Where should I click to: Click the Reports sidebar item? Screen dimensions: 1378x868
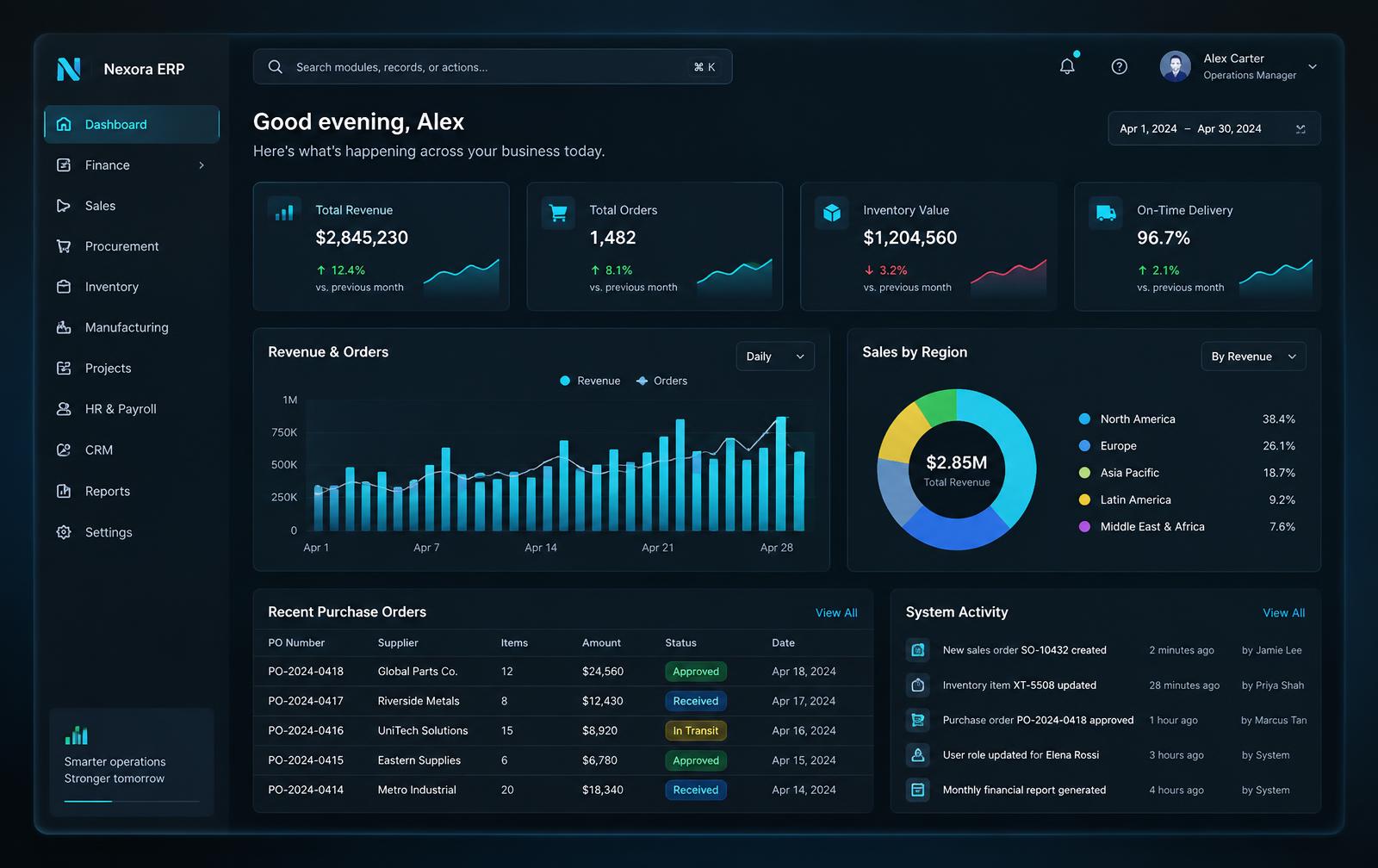(132, 492)
